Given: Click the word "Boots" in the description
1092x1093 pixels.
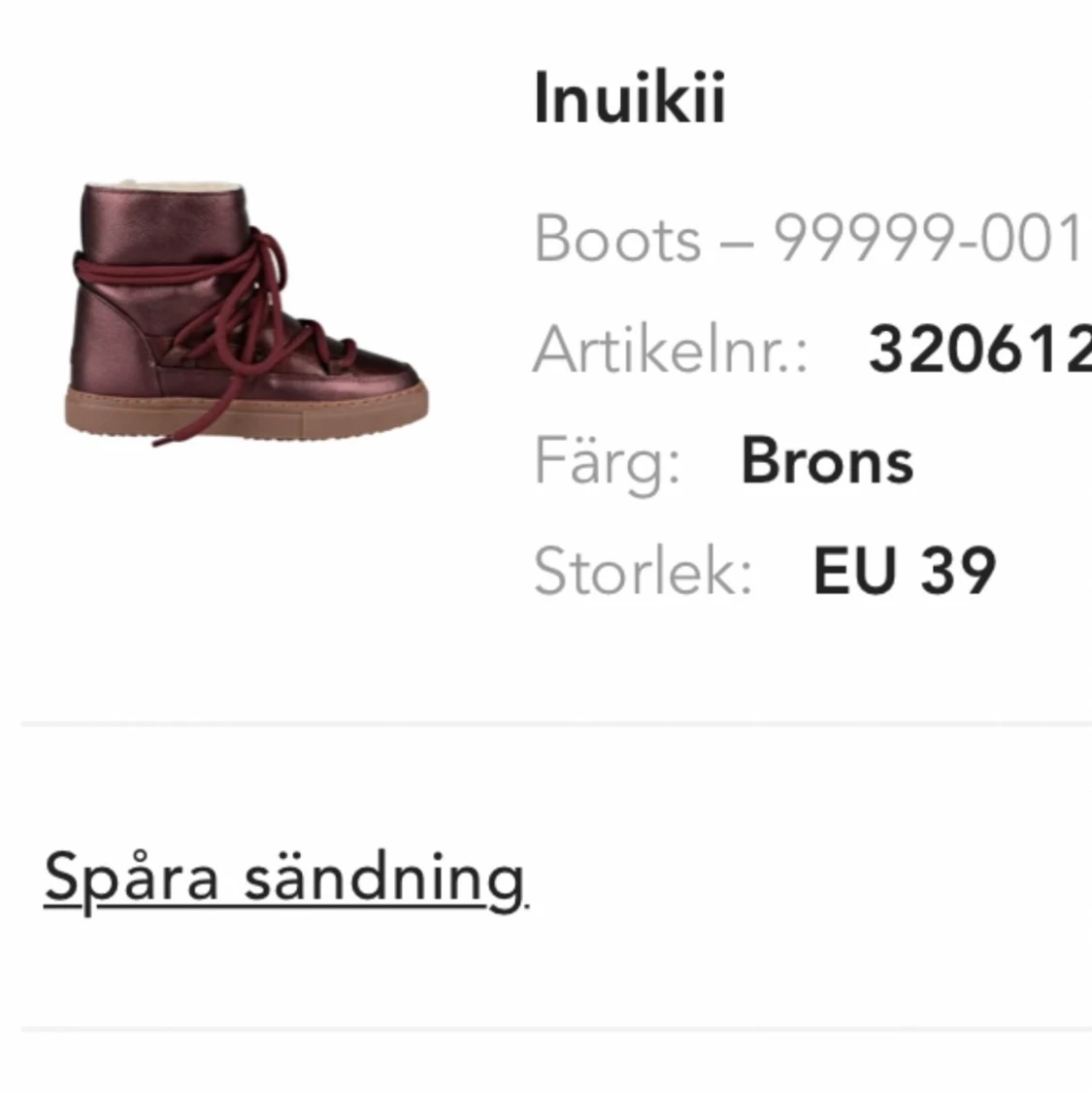Looking at the screenshot, I should [617, 239].
